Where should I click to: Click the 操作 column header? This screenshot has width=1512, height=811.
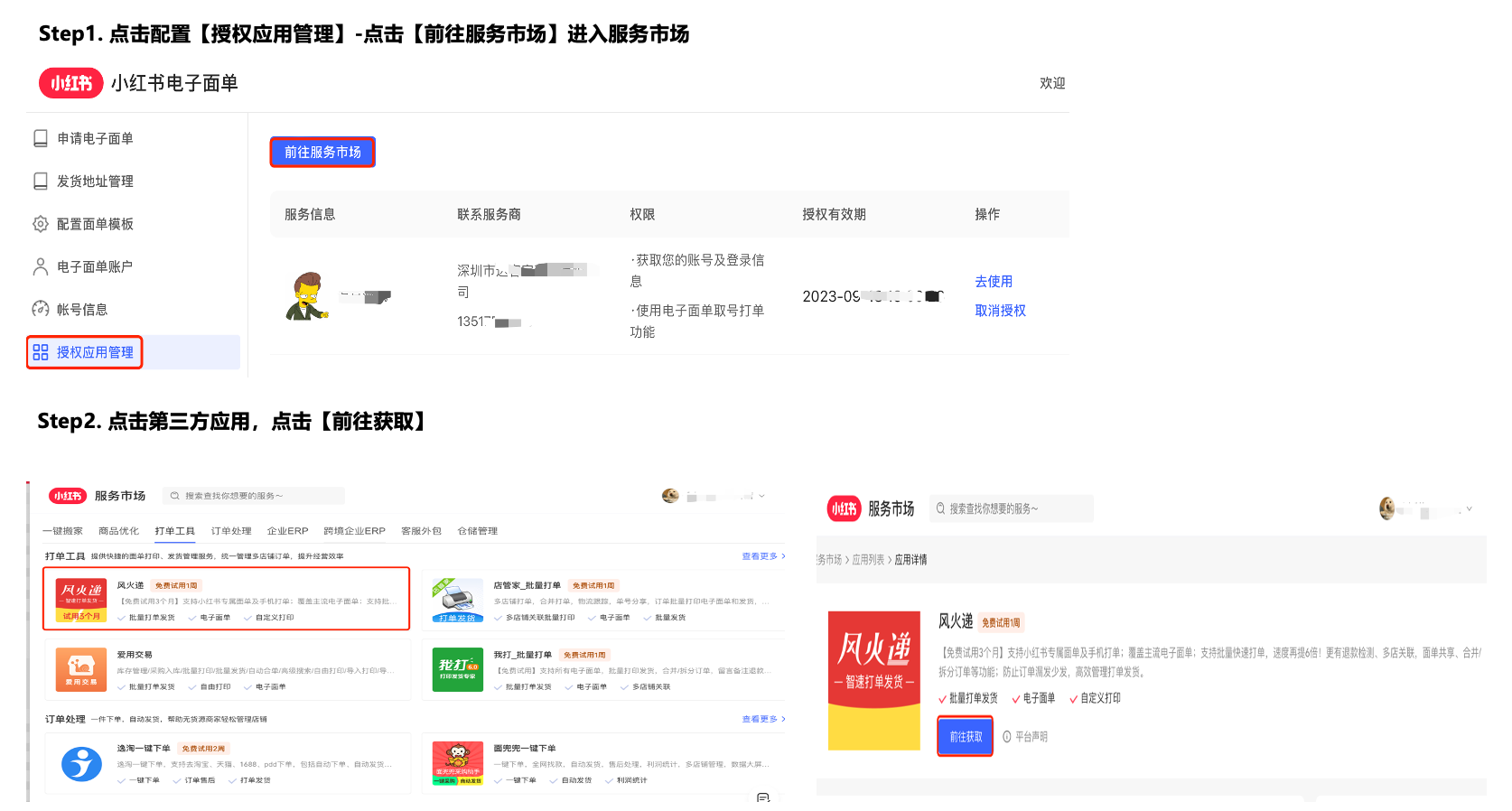click(x=987, y=214)
